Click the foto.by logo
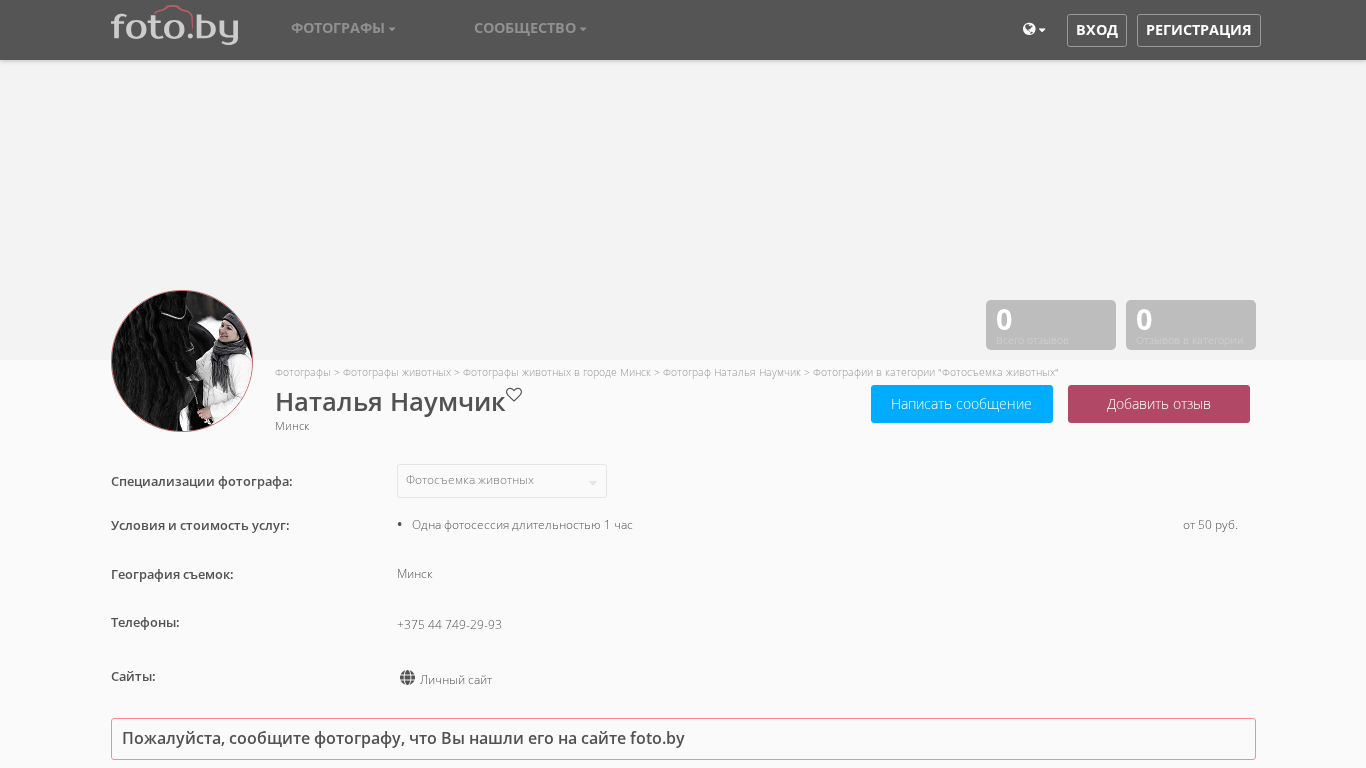 coord(174,26)
